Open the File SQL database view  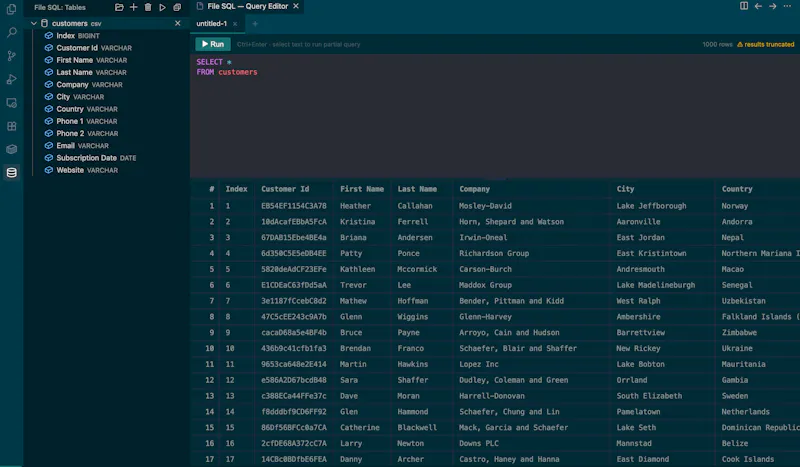tap(11, 173)
